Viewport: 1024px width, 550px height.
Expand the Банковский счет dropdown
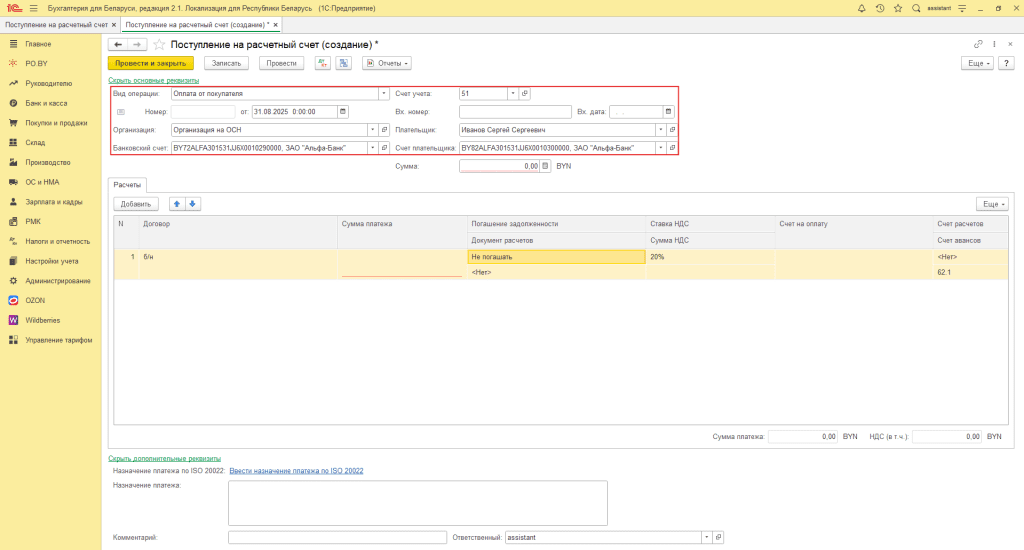click(372, 148)
